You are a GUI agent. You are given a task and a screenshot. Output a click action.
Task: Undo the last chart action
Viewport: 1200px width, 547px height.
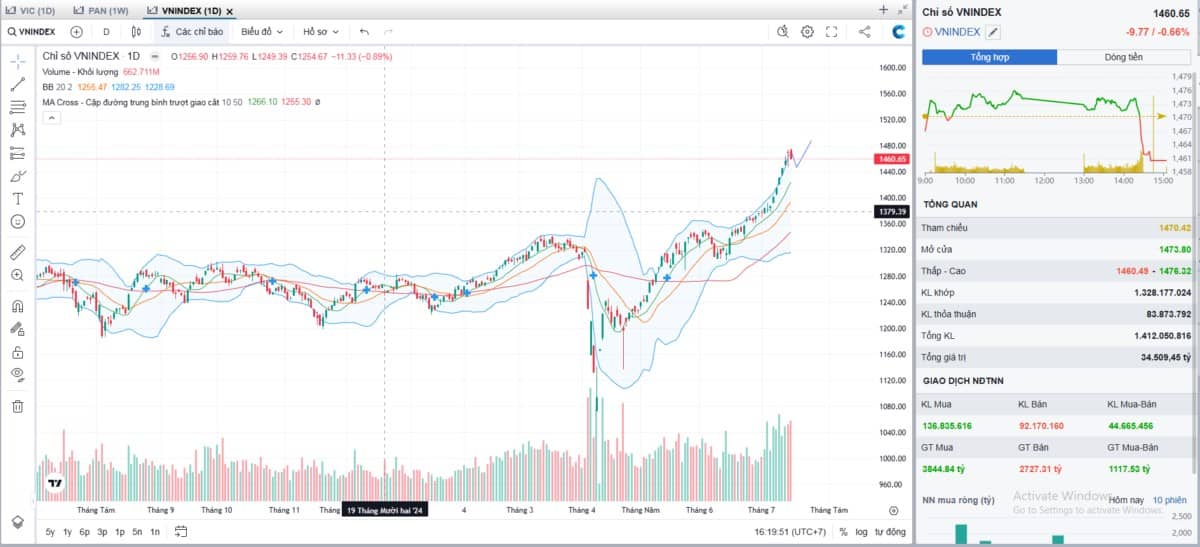click(364, 32)
